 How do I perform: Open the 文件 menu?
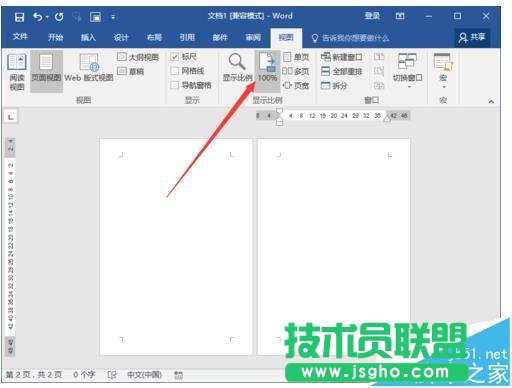(20, 37)
